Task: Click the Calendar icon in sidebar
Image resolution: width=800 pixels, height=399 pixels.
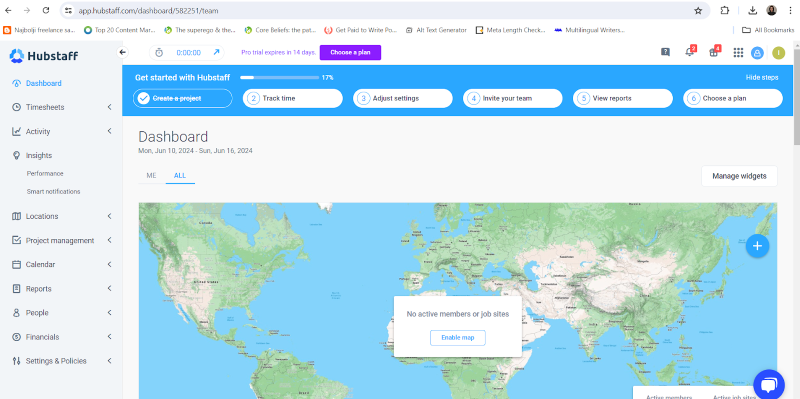Action: 16,264
